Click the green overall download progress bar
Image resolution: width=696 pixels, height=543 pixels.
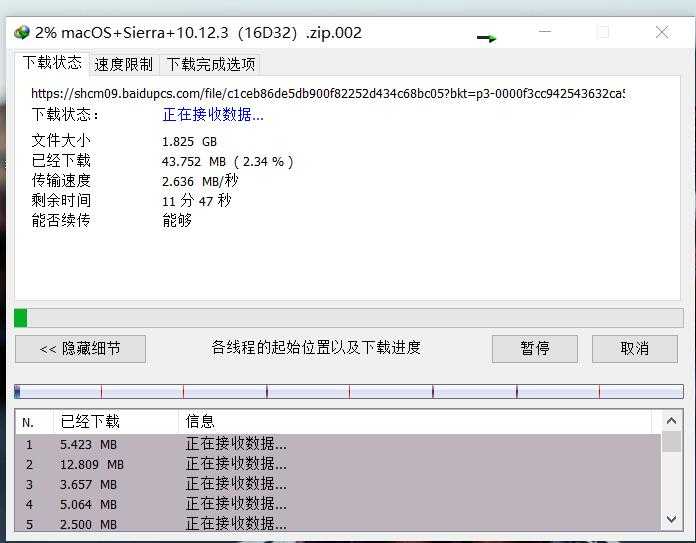[x=348, y=318]
